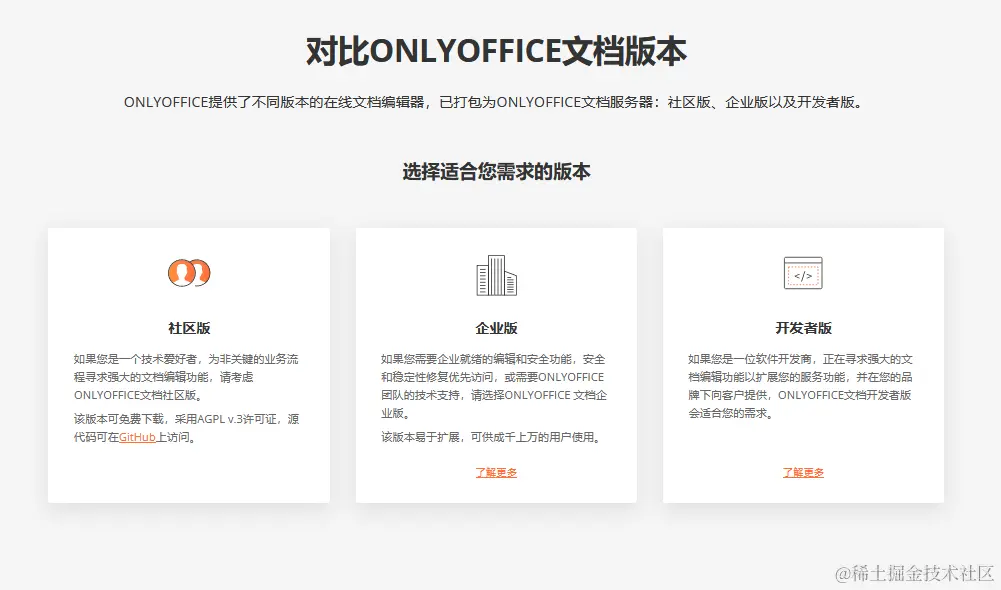The width and height of the screenshot is (1001, 590).
Task: Click the 对比ONLYOFFICE文档版本 main heading
Action: pyautogui.click(x=496, y=51)
